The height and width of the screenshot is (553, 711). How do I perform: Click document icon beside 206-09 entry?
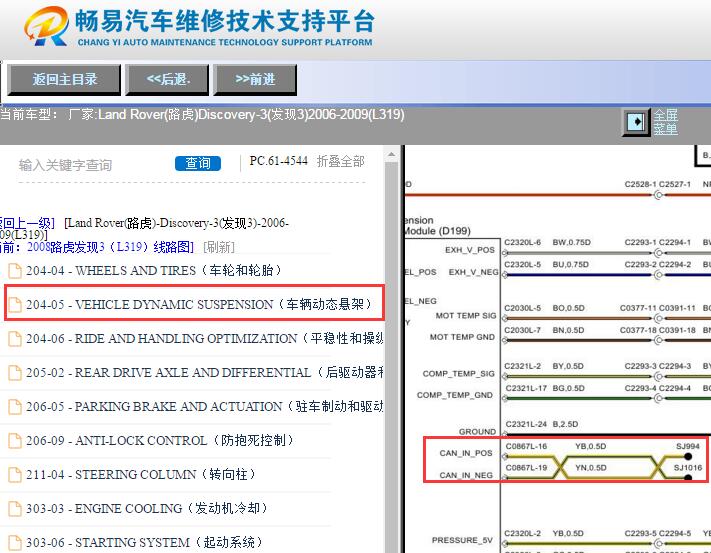(x=15, y=441)
